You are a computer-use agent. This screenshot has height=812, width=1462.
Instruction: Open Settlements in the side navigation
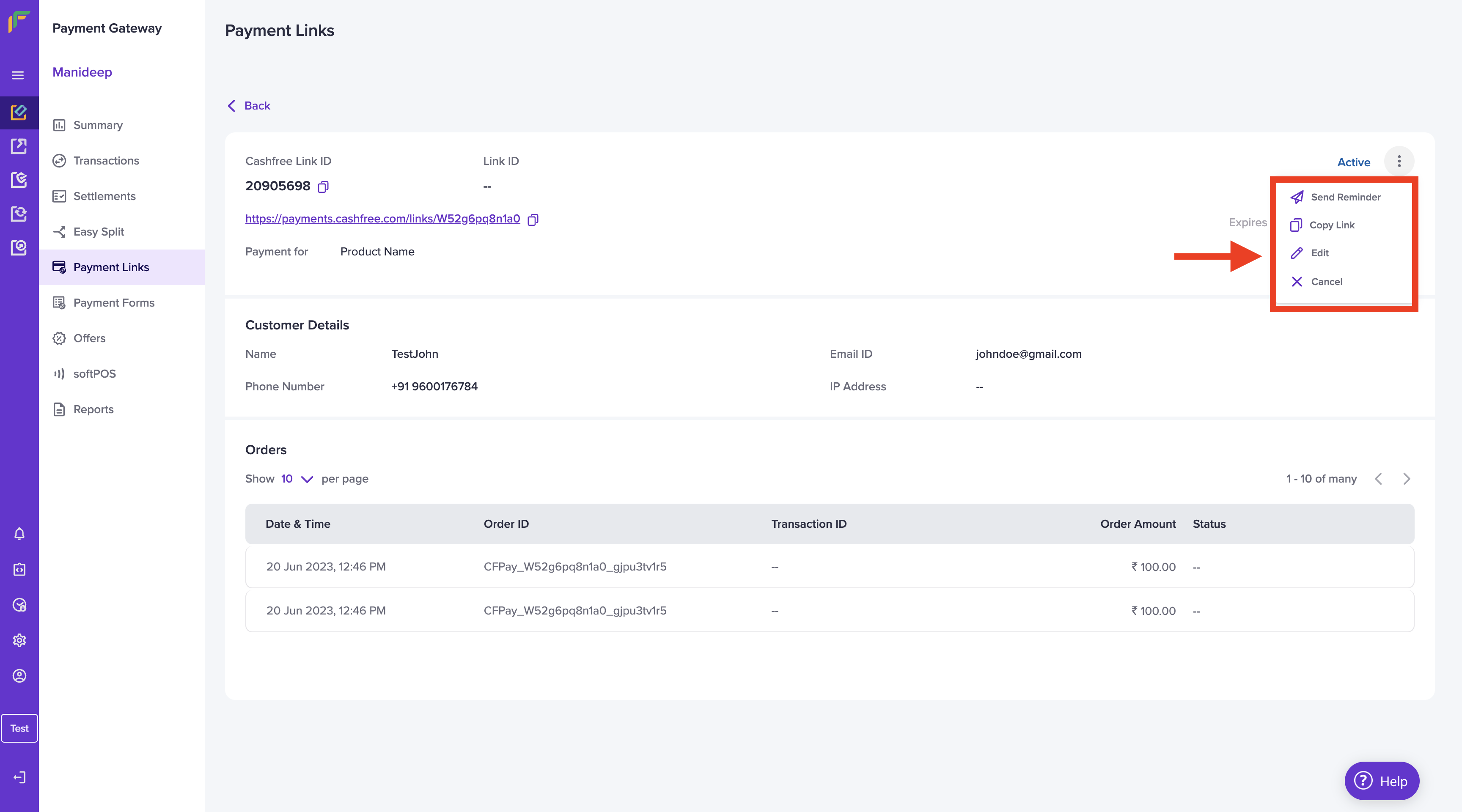tap(104, 196)
